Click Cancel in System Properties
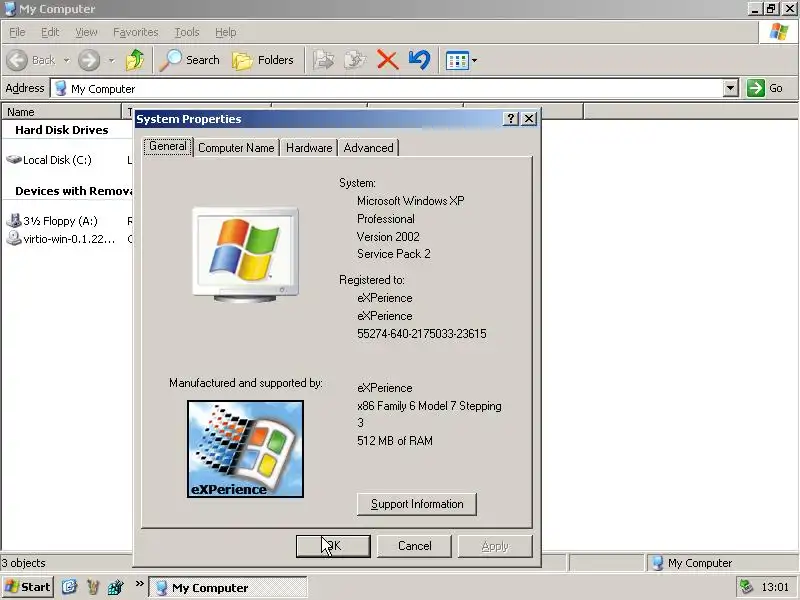 [x=414, y=546]
